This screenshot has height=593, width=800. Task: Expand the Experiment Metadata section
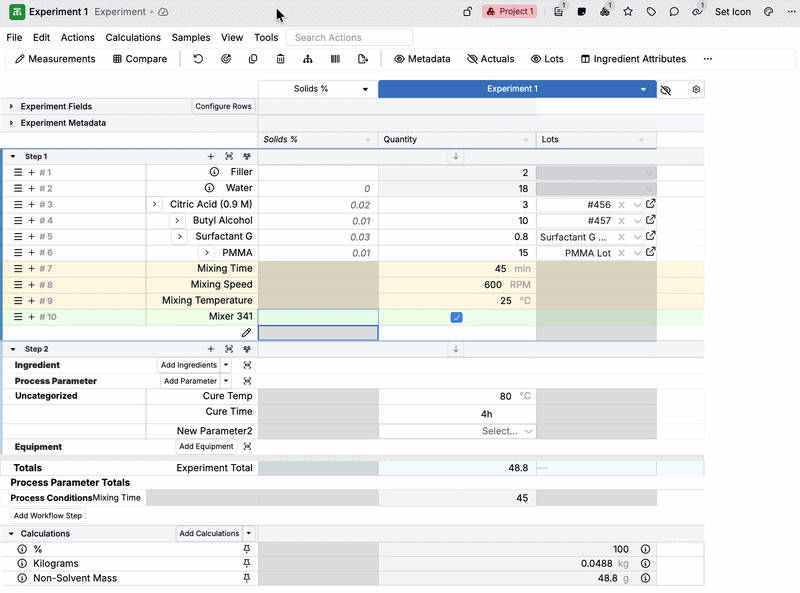point(12,123)
